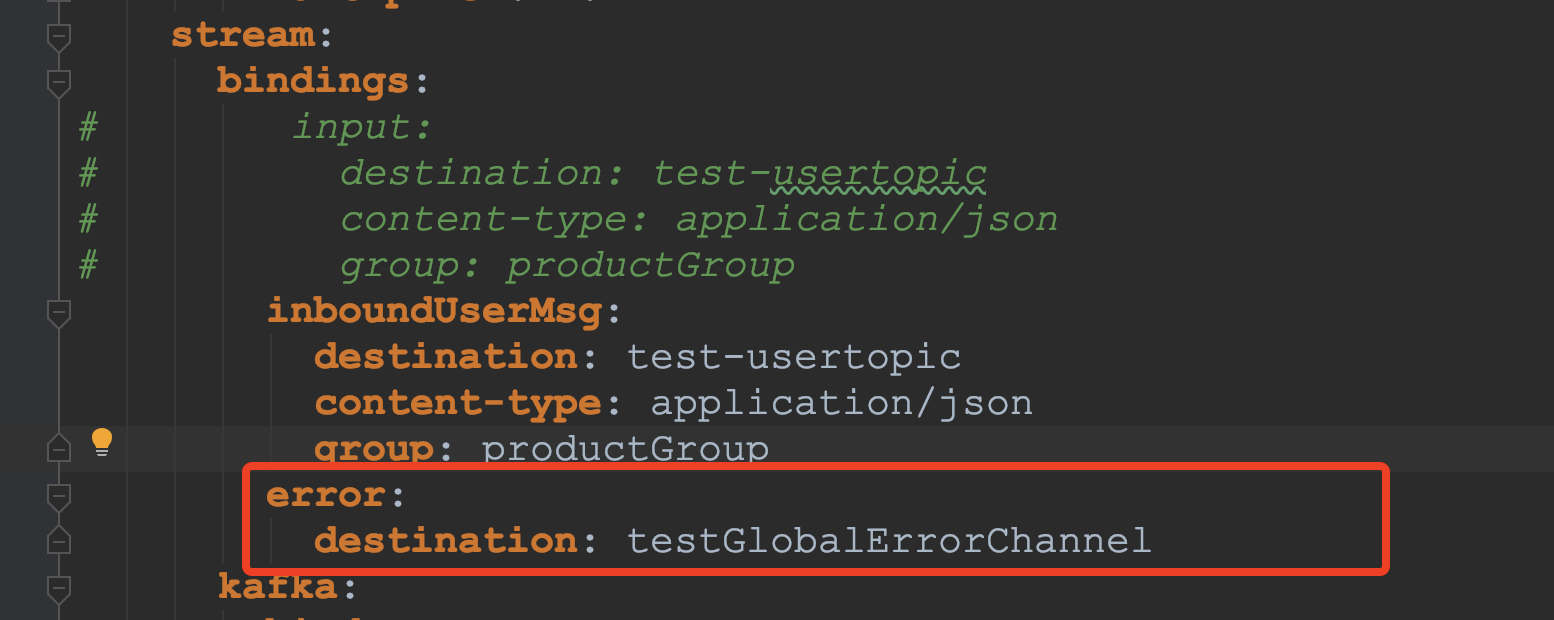Click the uncommented test-usertopic destination value

pos(794,357)
